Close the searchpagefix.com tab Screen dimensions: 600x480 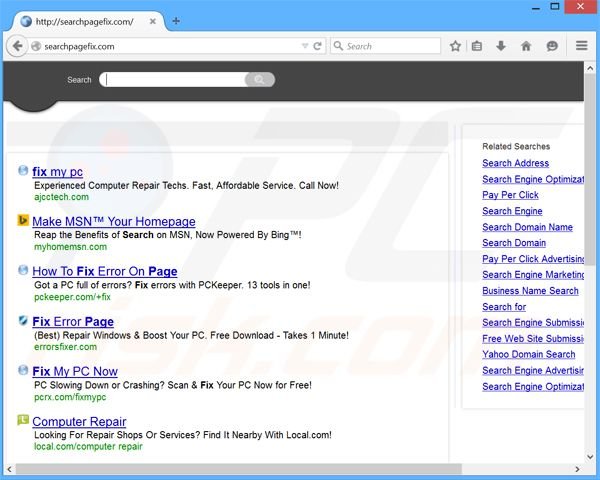153,21
